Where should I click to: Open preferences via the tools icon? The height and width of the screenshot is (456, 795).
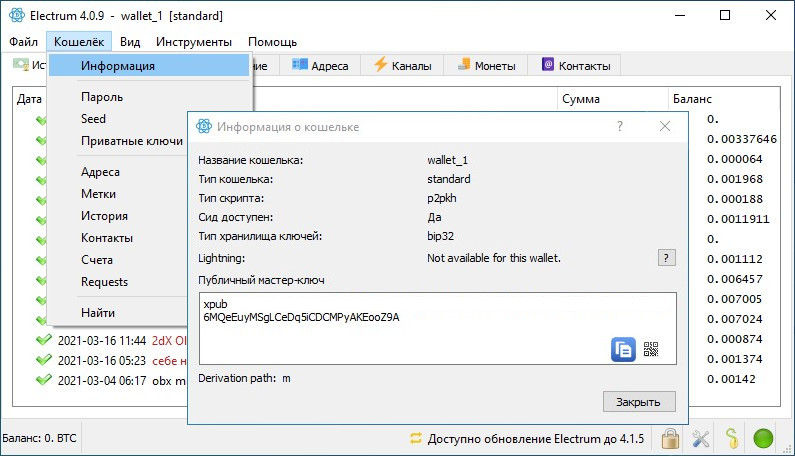[701, 438]
